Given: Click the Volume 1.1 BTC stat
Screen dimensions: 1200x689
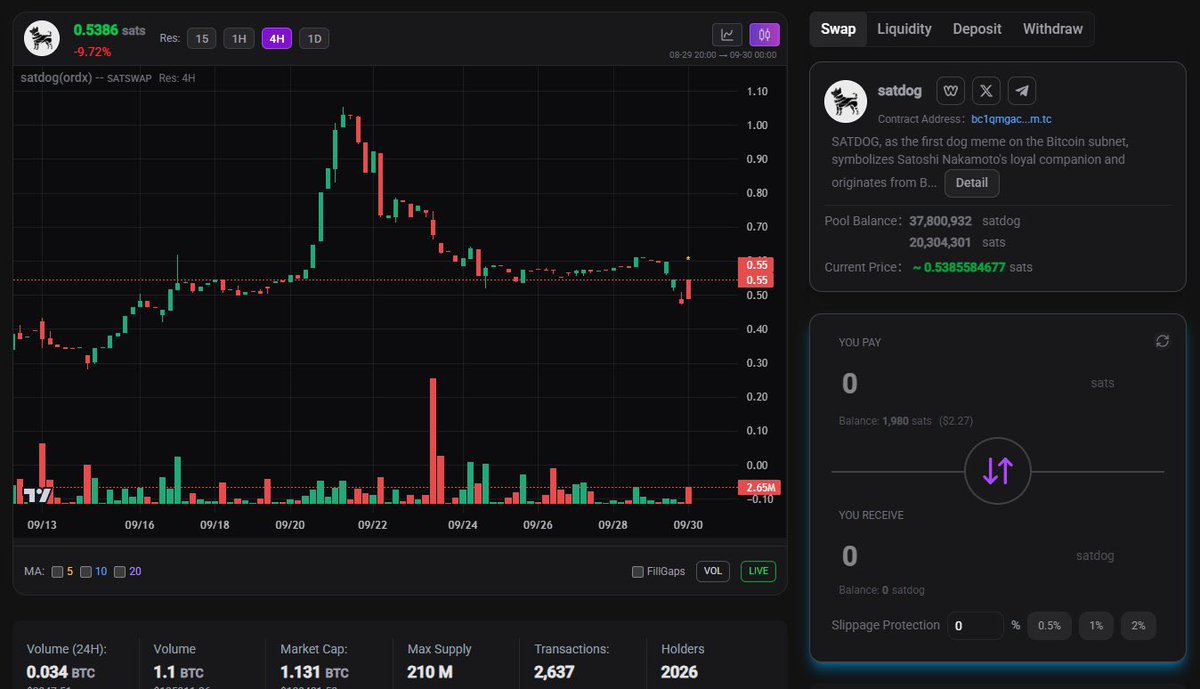Looking at the screenshot, I should click(x=178, y=664).
